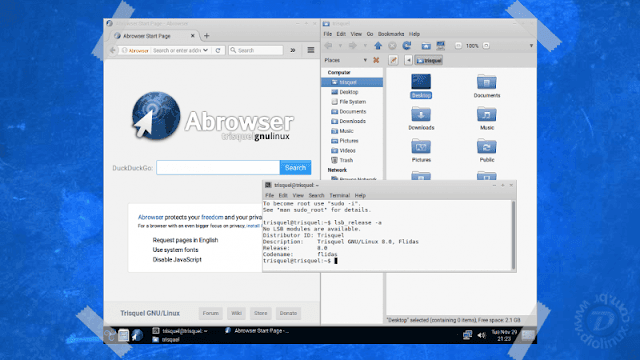Click the file manager forward arrow

point(353,46)
